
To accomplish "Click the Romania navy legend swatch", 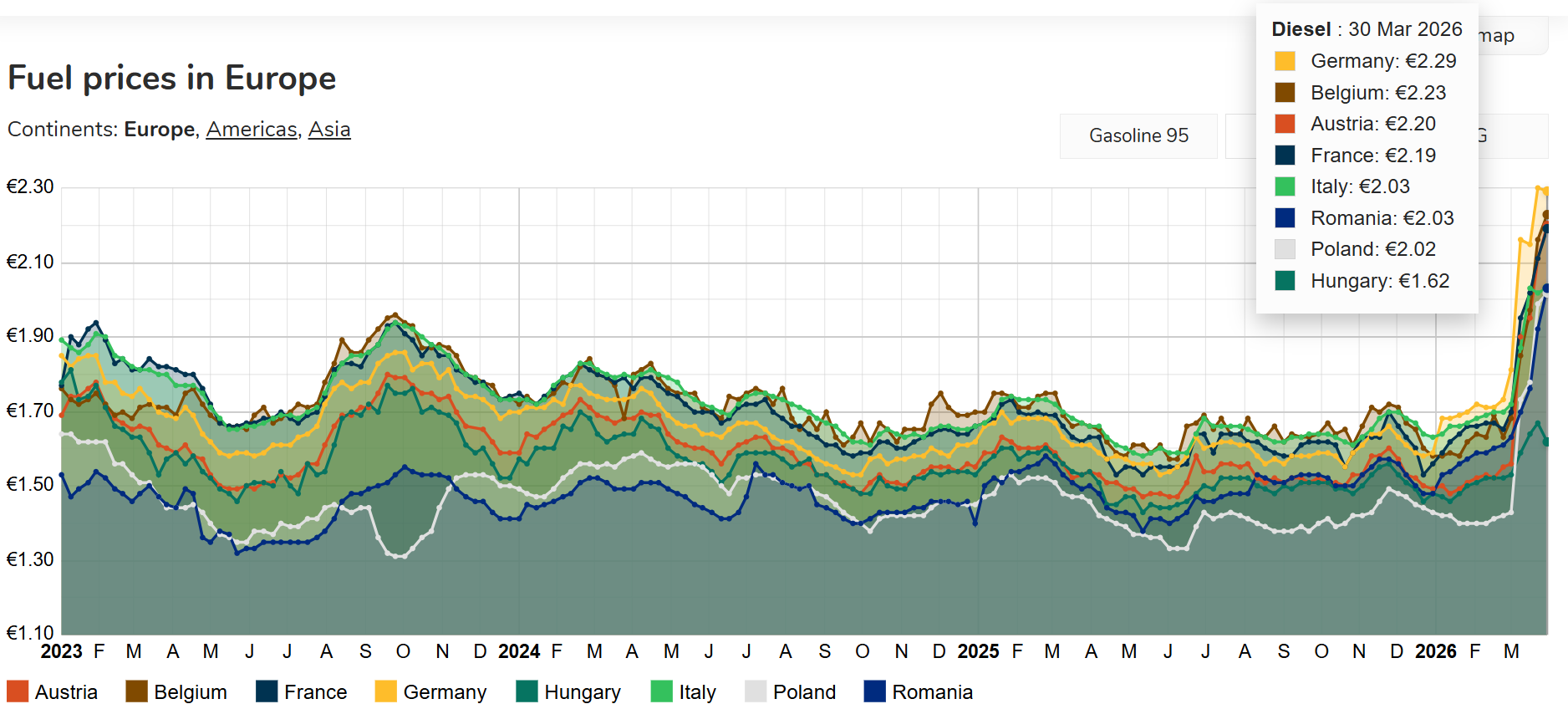I will (874, 692).
